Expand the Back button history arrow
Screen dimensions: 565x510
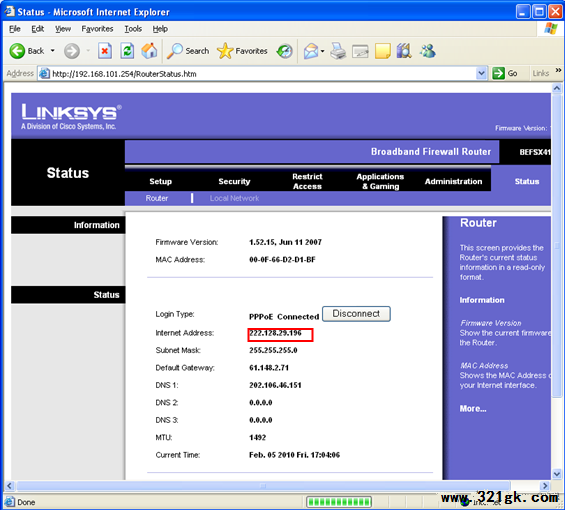click(53, 51)
